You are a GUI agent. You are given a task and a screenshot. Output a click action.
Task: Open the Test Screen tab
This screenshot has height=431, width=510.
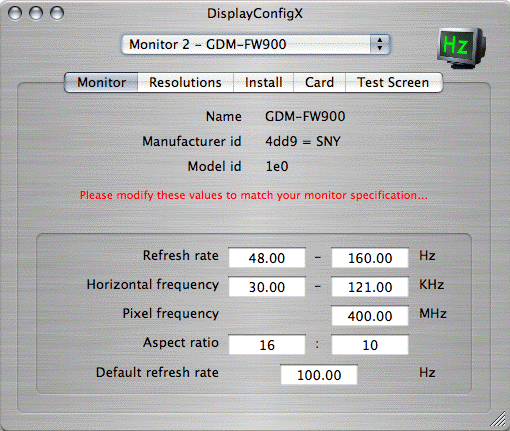394,82
